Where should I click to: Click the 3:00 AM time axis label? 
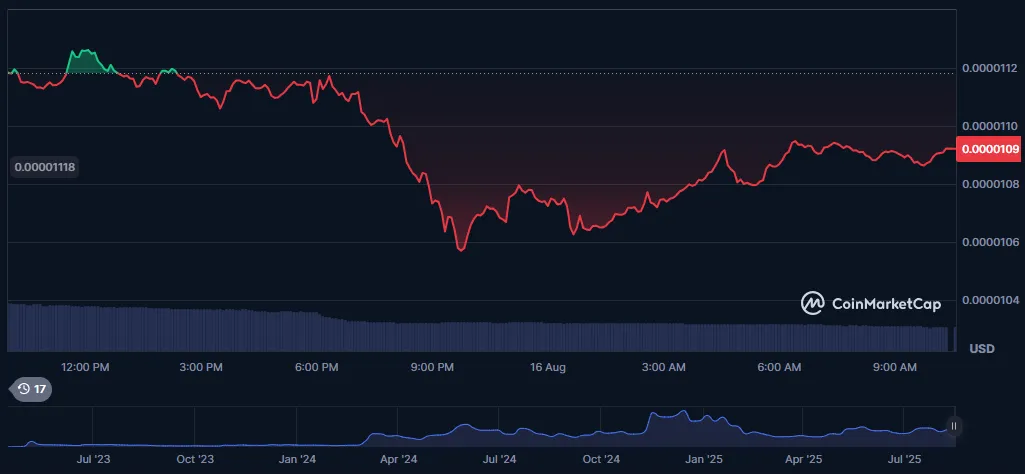[663, 368]
